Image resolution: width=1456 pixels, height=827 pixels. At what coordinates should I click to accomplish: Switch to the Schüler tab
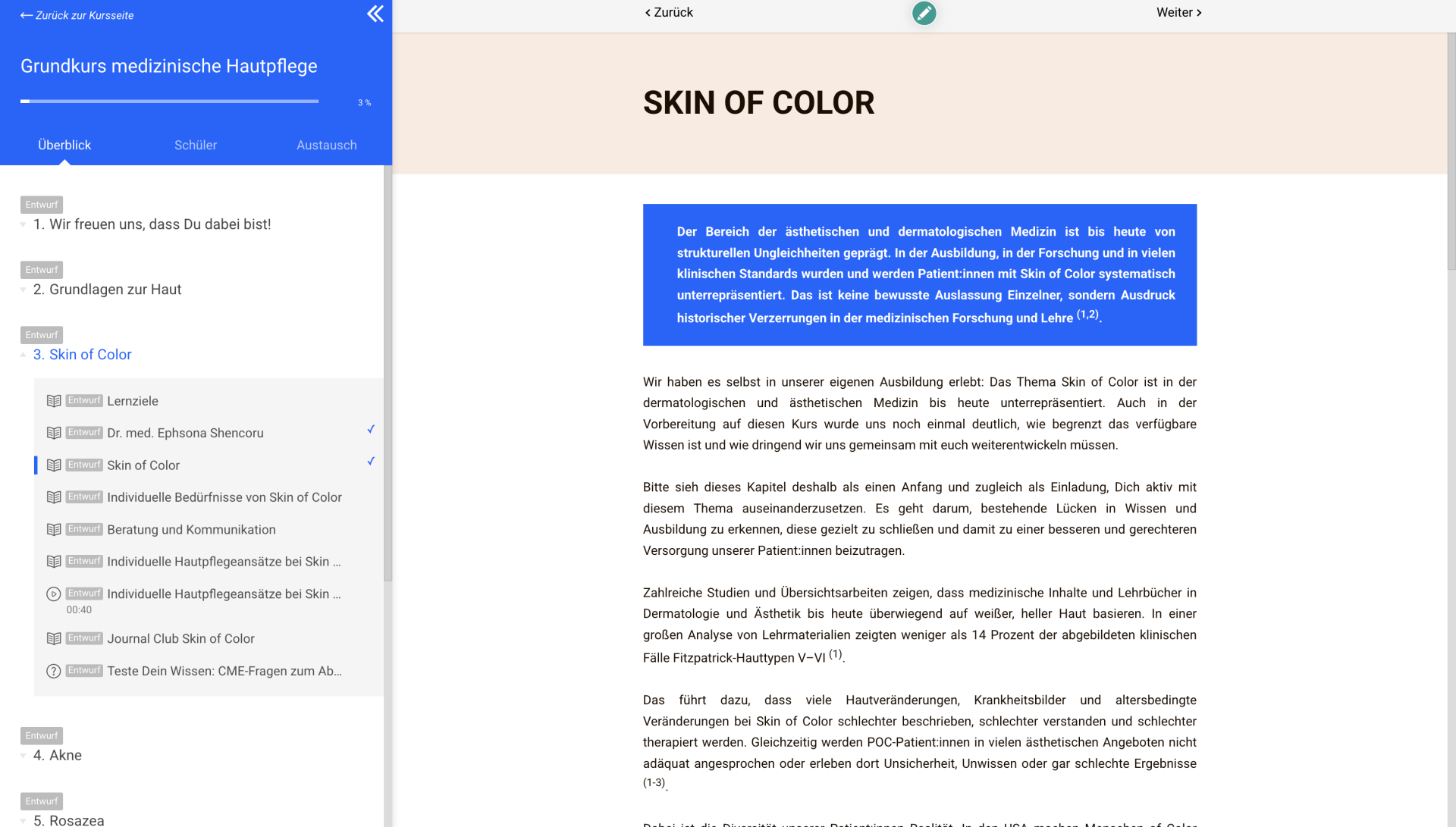196,145
